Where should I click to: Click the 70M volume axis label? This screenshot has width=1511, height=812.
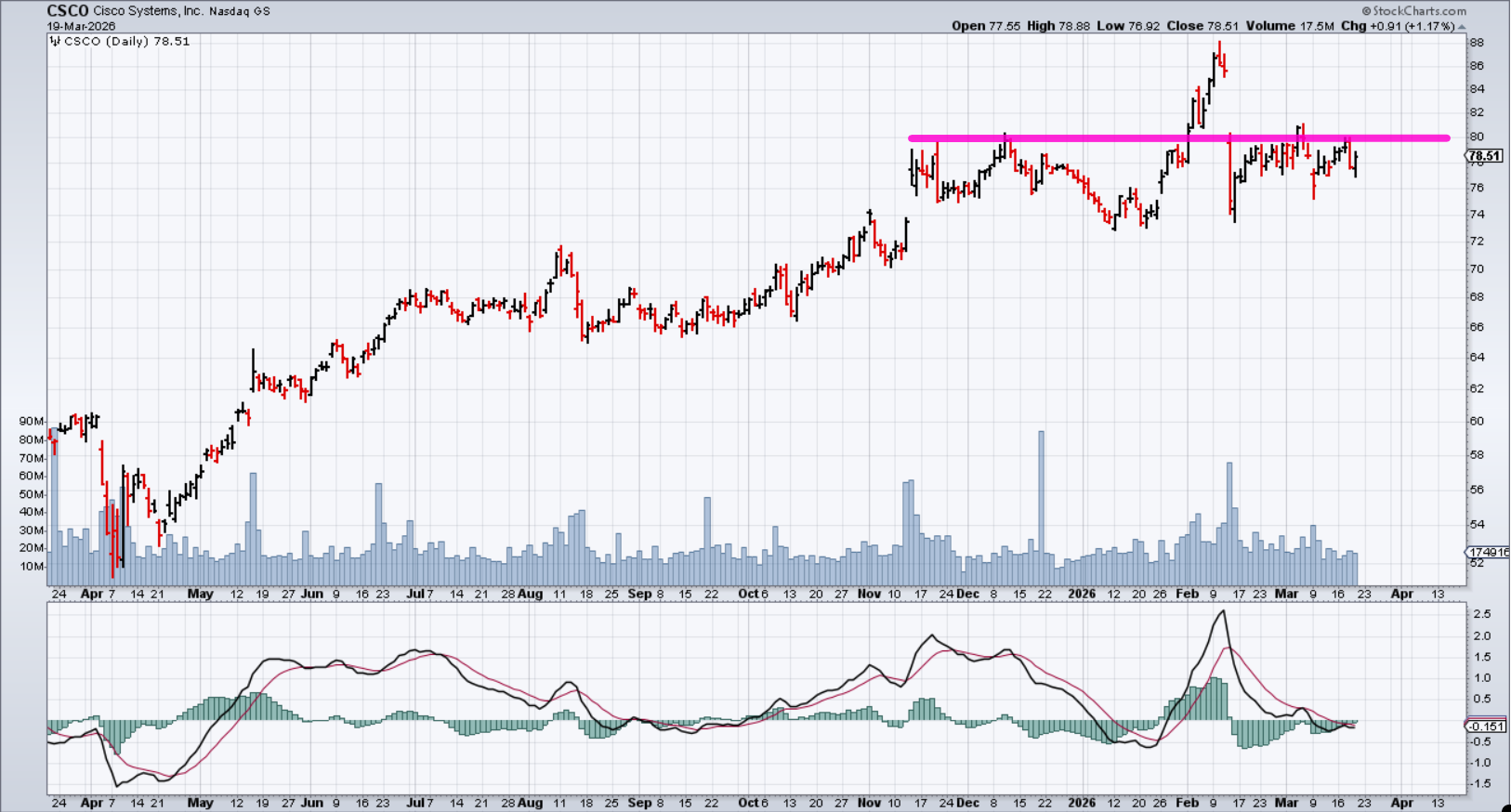(32, 458)
